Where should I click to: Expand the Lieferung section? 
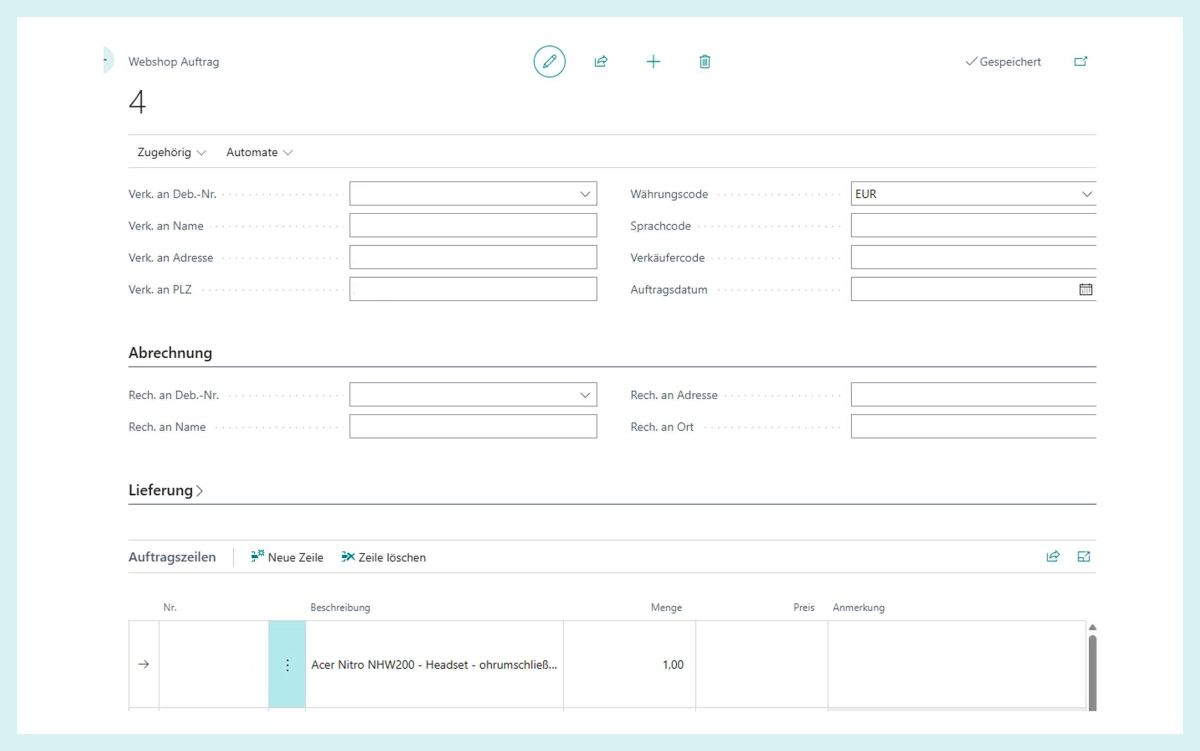click(166, 491)
